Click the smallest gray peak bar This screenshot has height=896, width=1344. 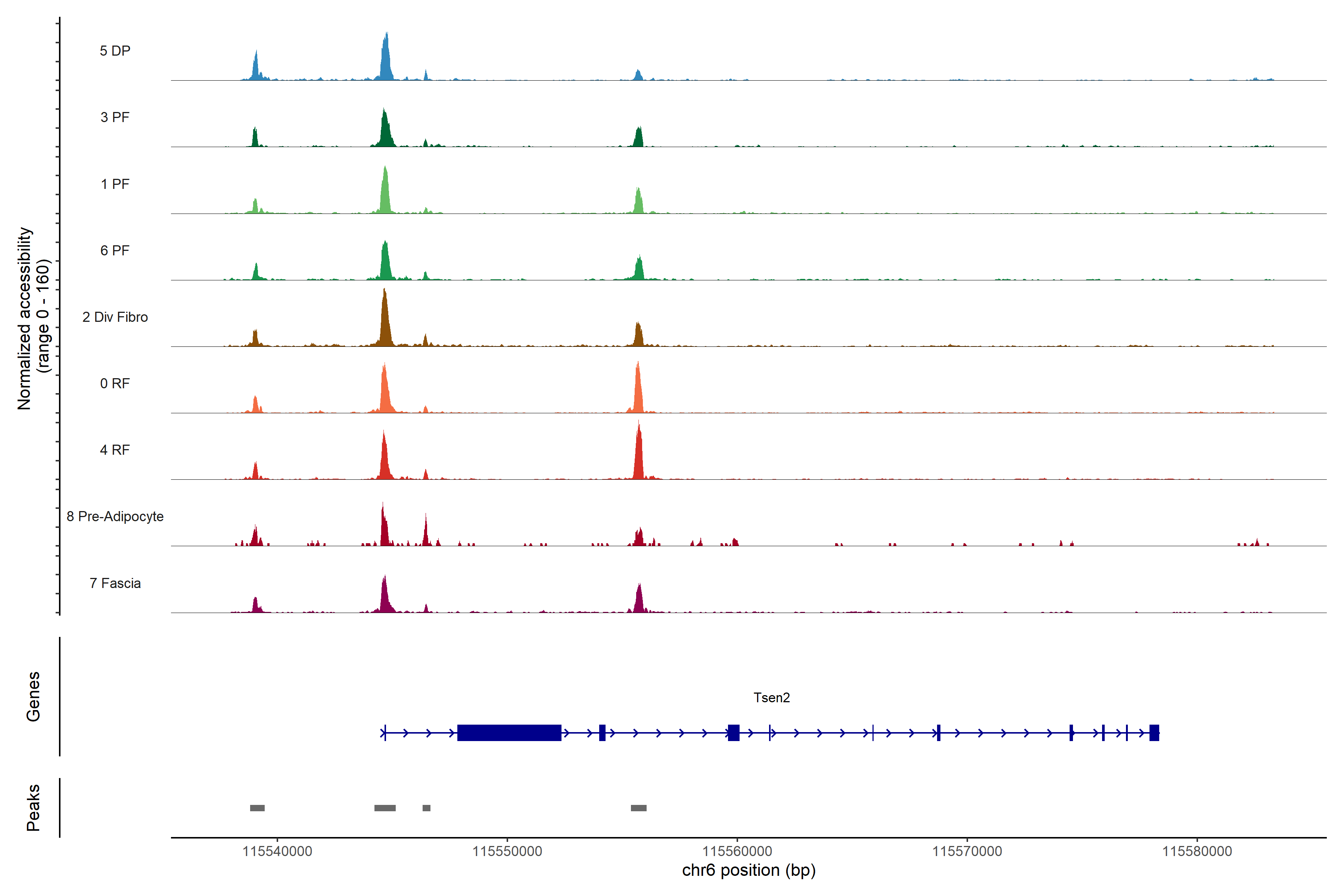pyautogui.click(x=426, y=808)
